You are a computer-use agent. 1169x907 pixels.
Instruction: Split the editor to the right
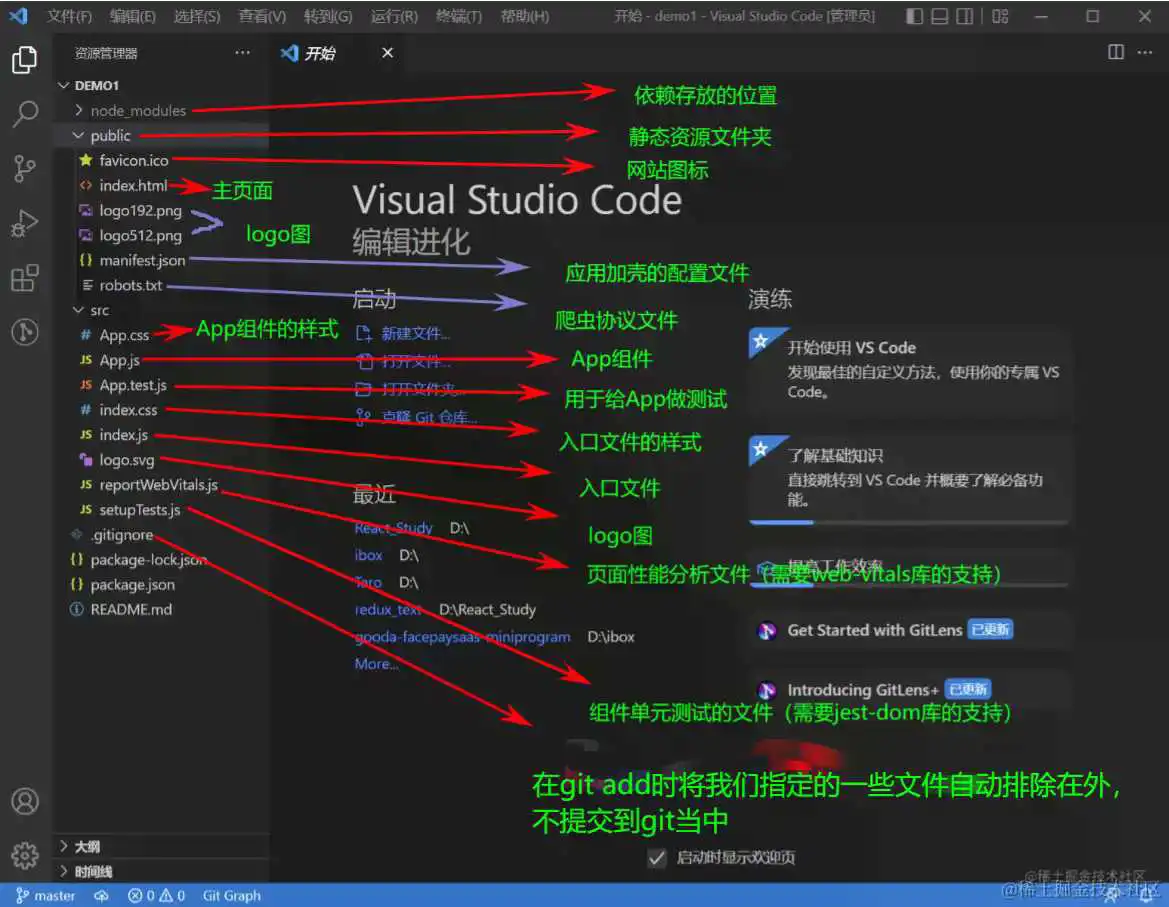(x=1115, y=52)
